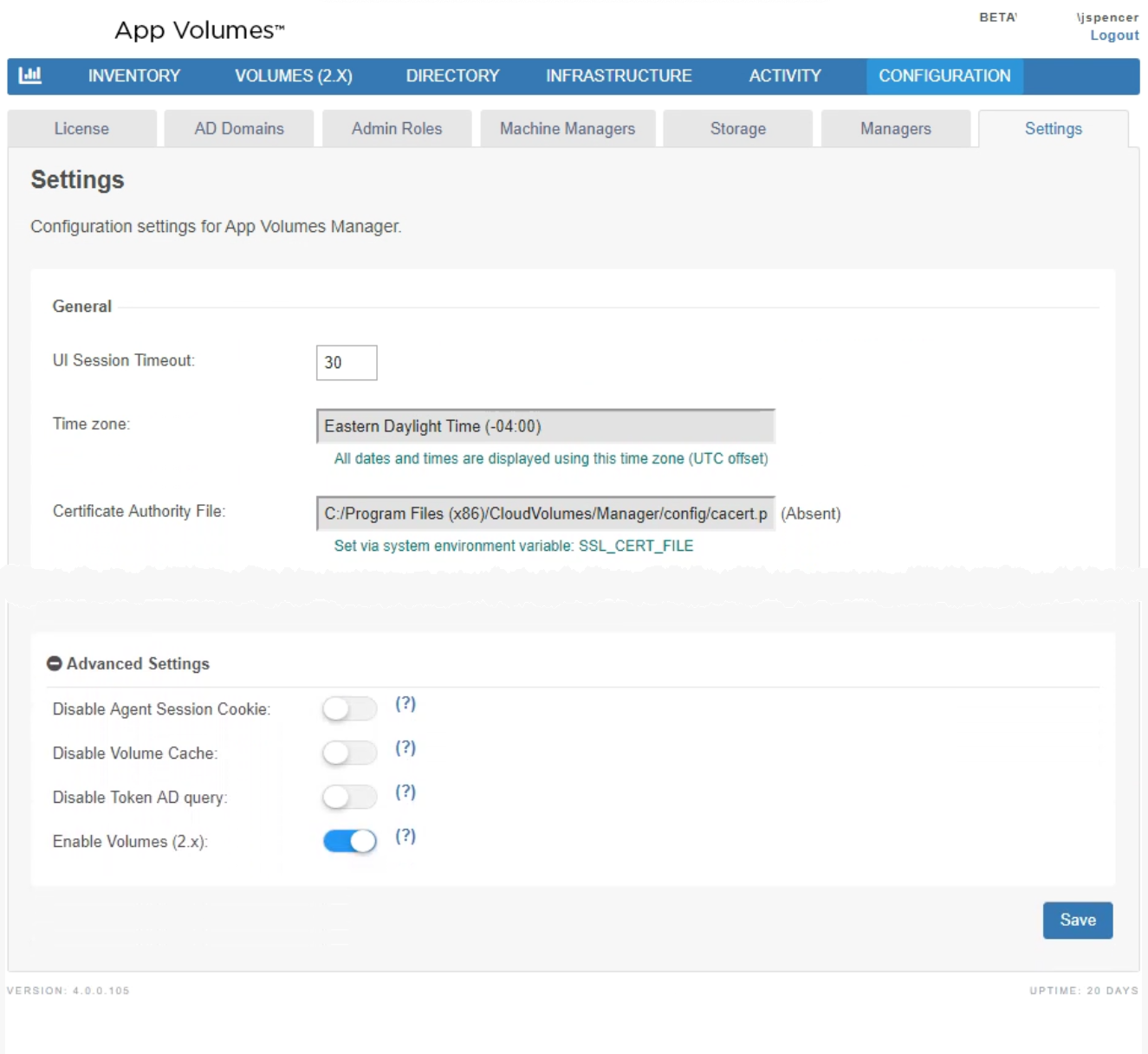Open the Time zone dropdown

545,426
